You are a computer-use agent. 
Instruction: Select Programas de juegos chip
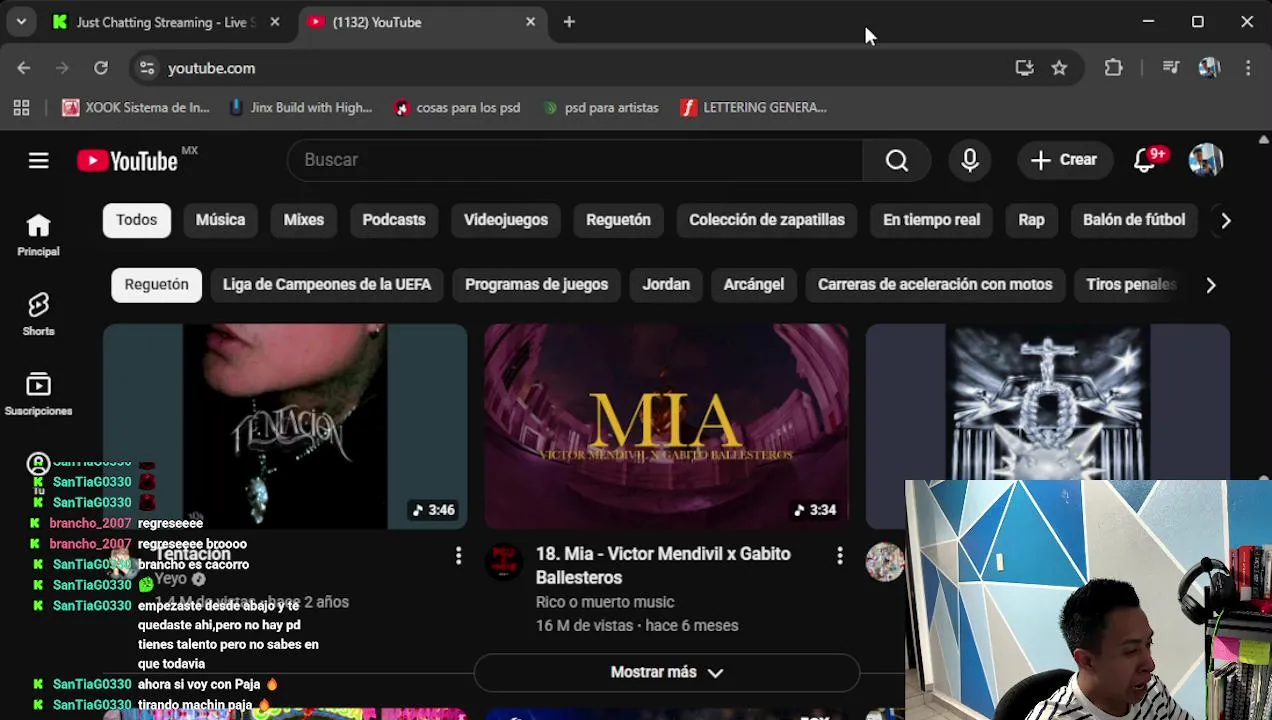click(536, 285)
